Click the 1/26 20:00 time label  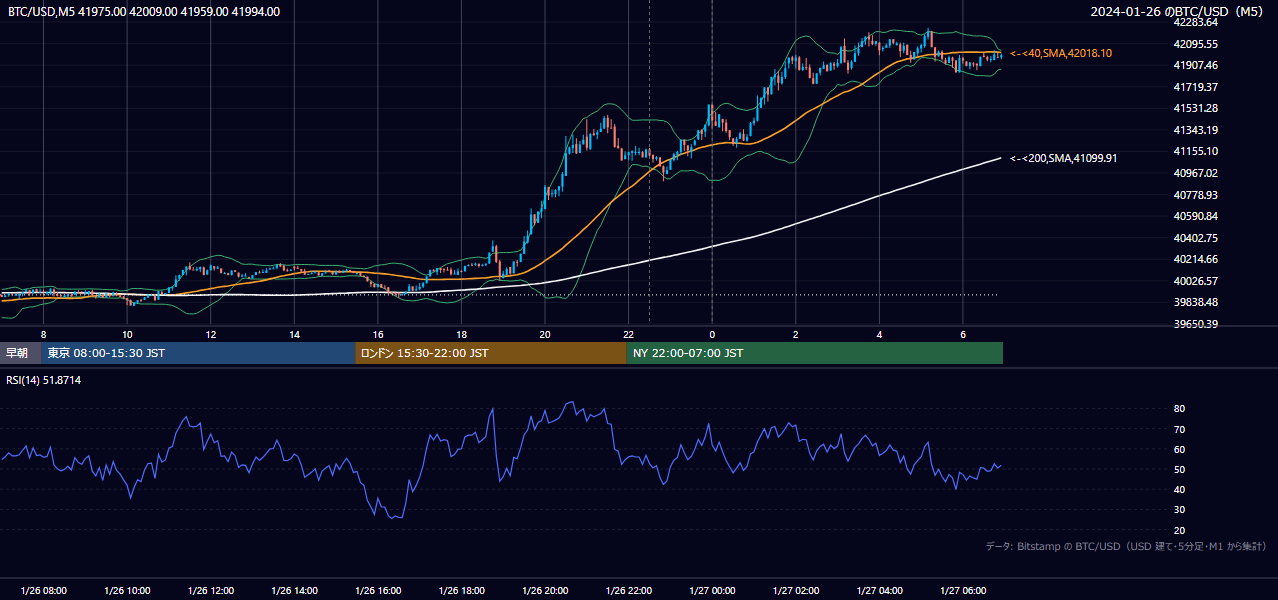[x=545, y=591]
